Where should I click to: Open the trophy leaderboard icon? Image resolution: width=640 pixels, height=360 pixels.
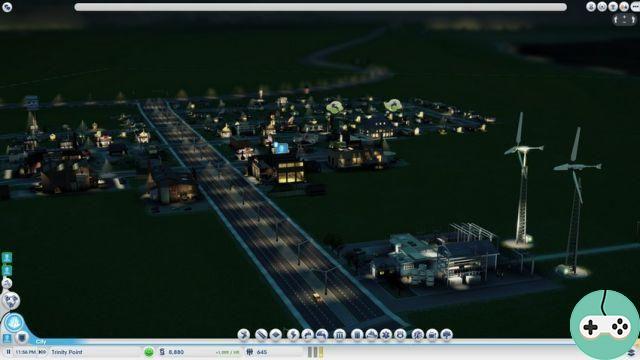(x=613, y=7)
